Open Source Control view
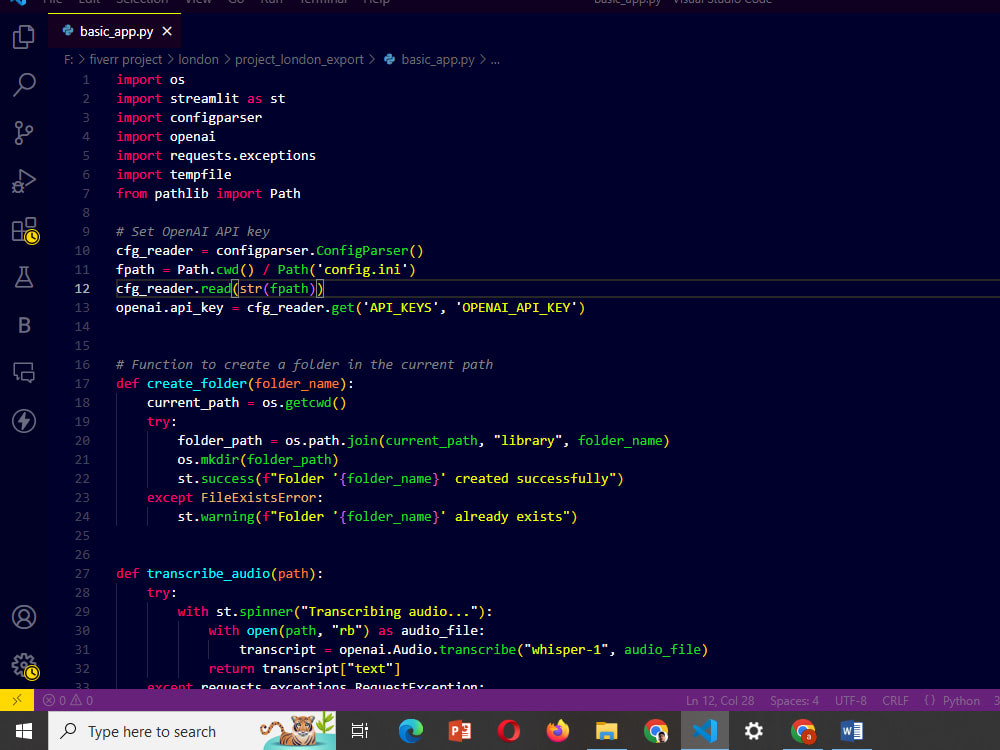Image resolution: width=1000 pixels, height=750 pixels. pyautogui.click(x=24, y=133)
